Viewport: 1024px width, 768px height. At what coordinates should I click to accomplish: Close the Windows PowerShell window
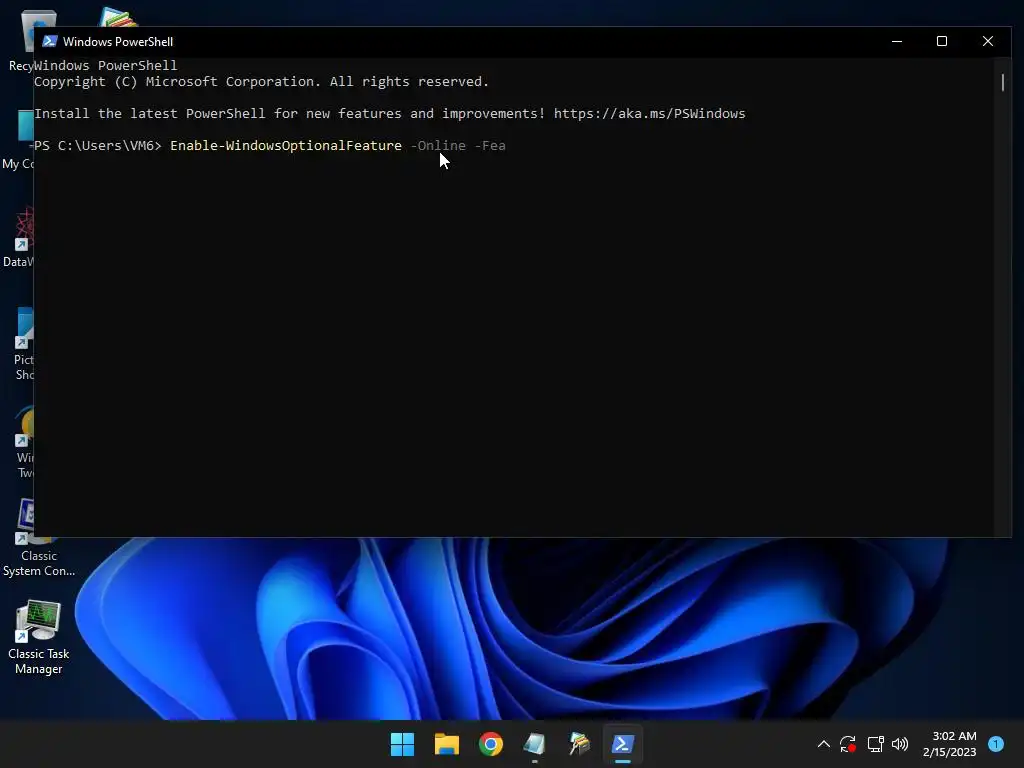(x=987, y=41)
